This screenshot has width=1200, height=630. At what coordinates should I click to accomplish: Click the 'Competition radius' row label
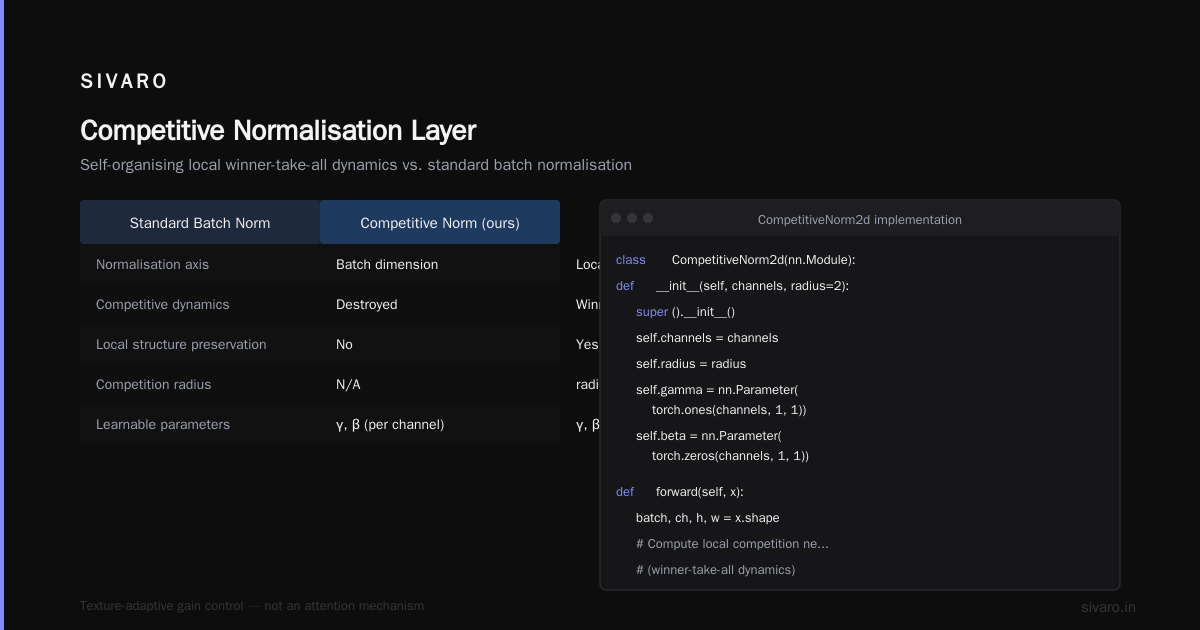154,385
